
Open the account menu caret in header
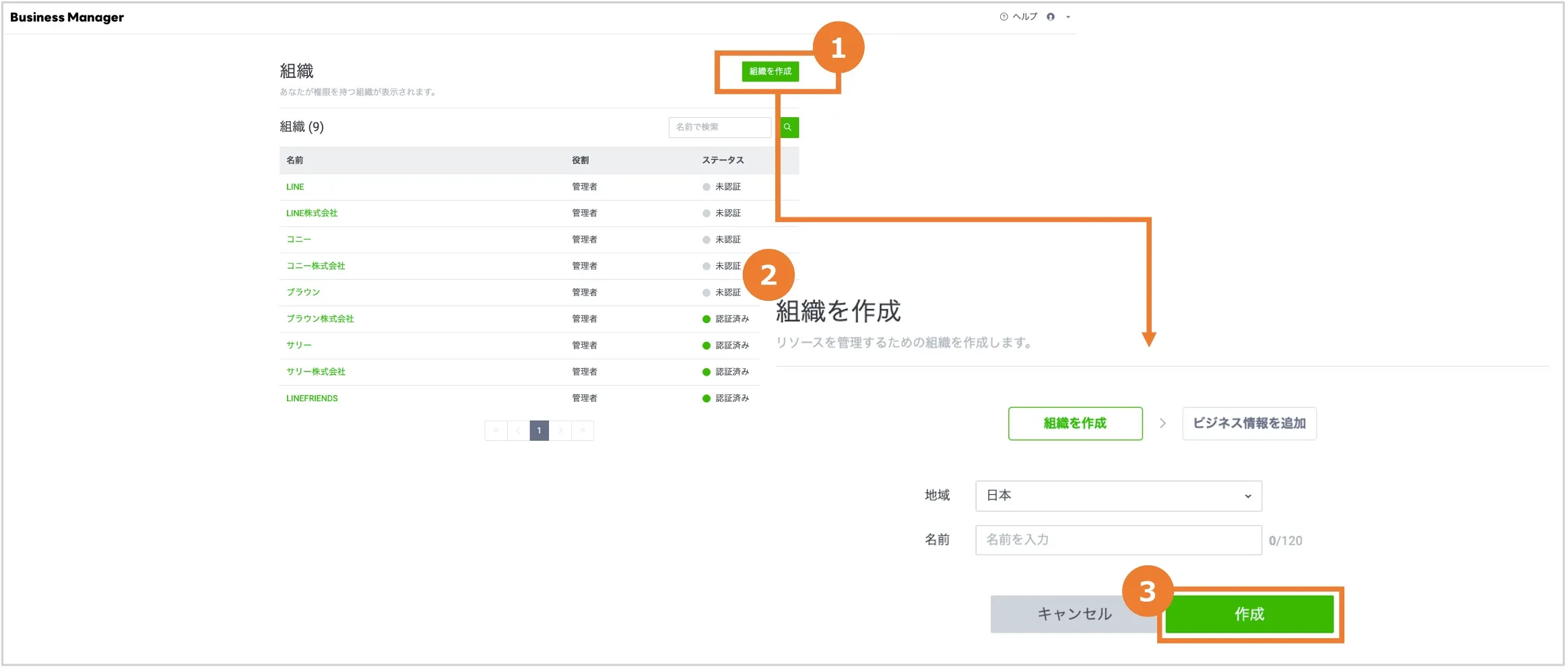pos(1068,17)
